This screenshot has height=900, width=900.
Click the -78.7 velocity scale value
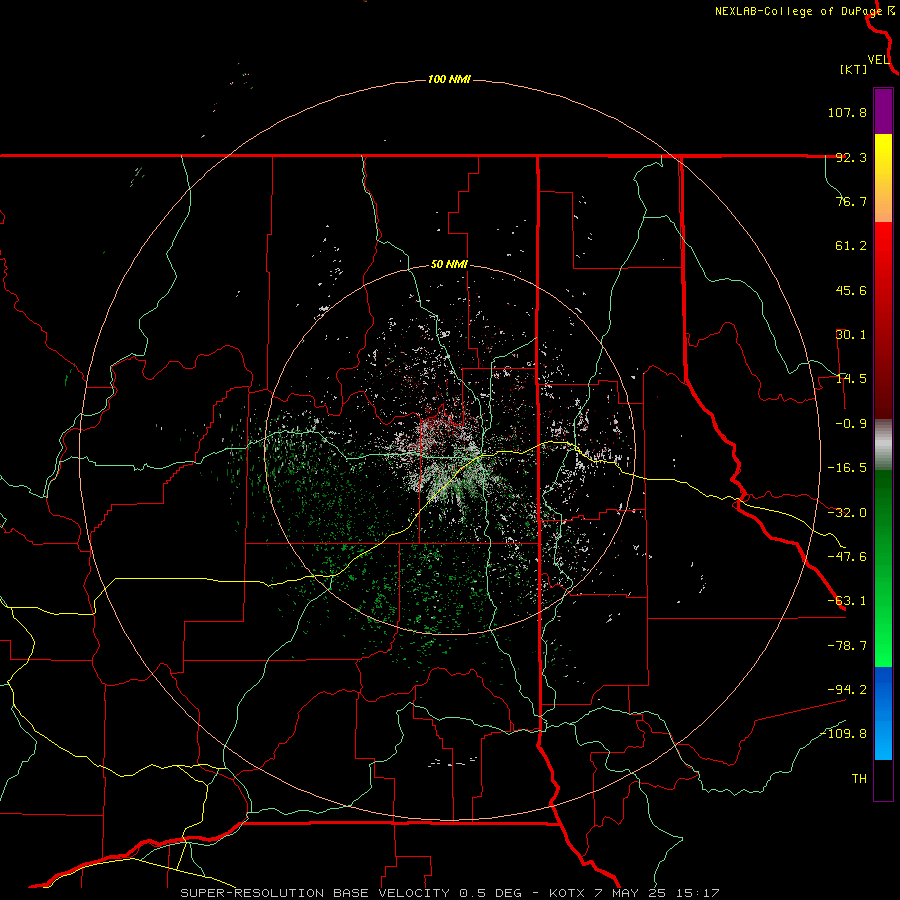(x=847, y=646)
